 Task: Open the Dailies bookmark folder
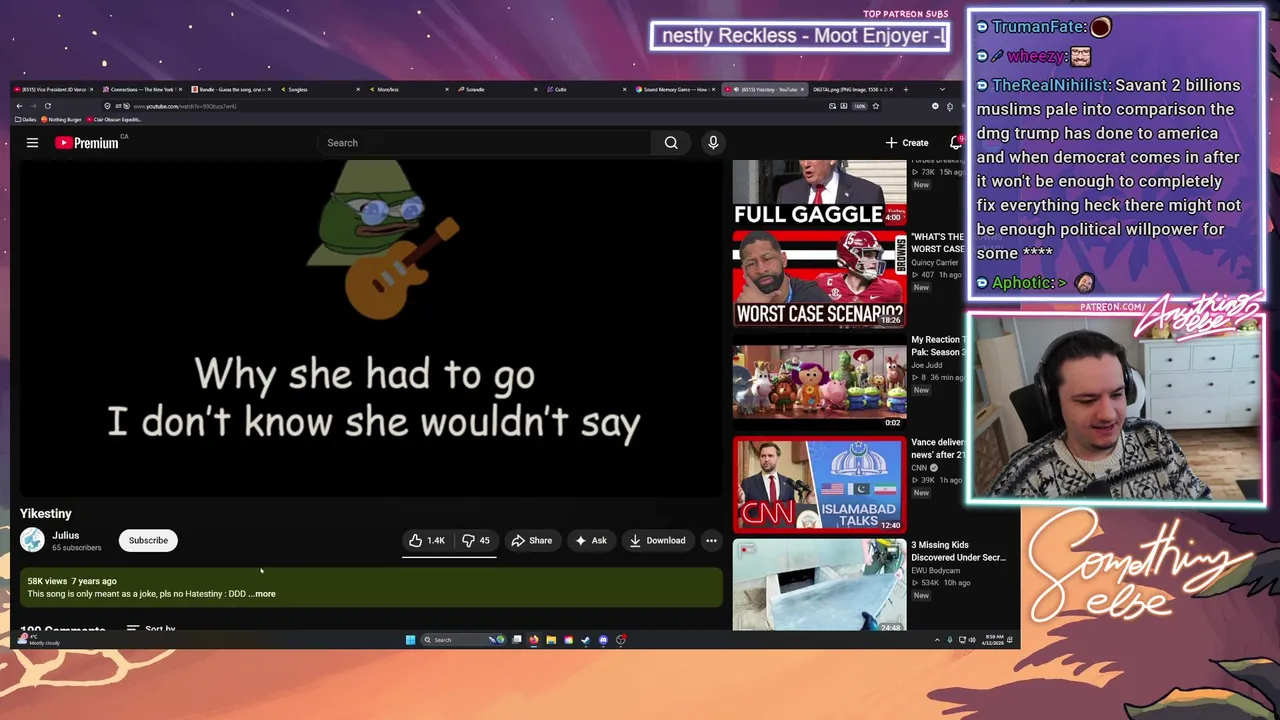tap(26, 120)
